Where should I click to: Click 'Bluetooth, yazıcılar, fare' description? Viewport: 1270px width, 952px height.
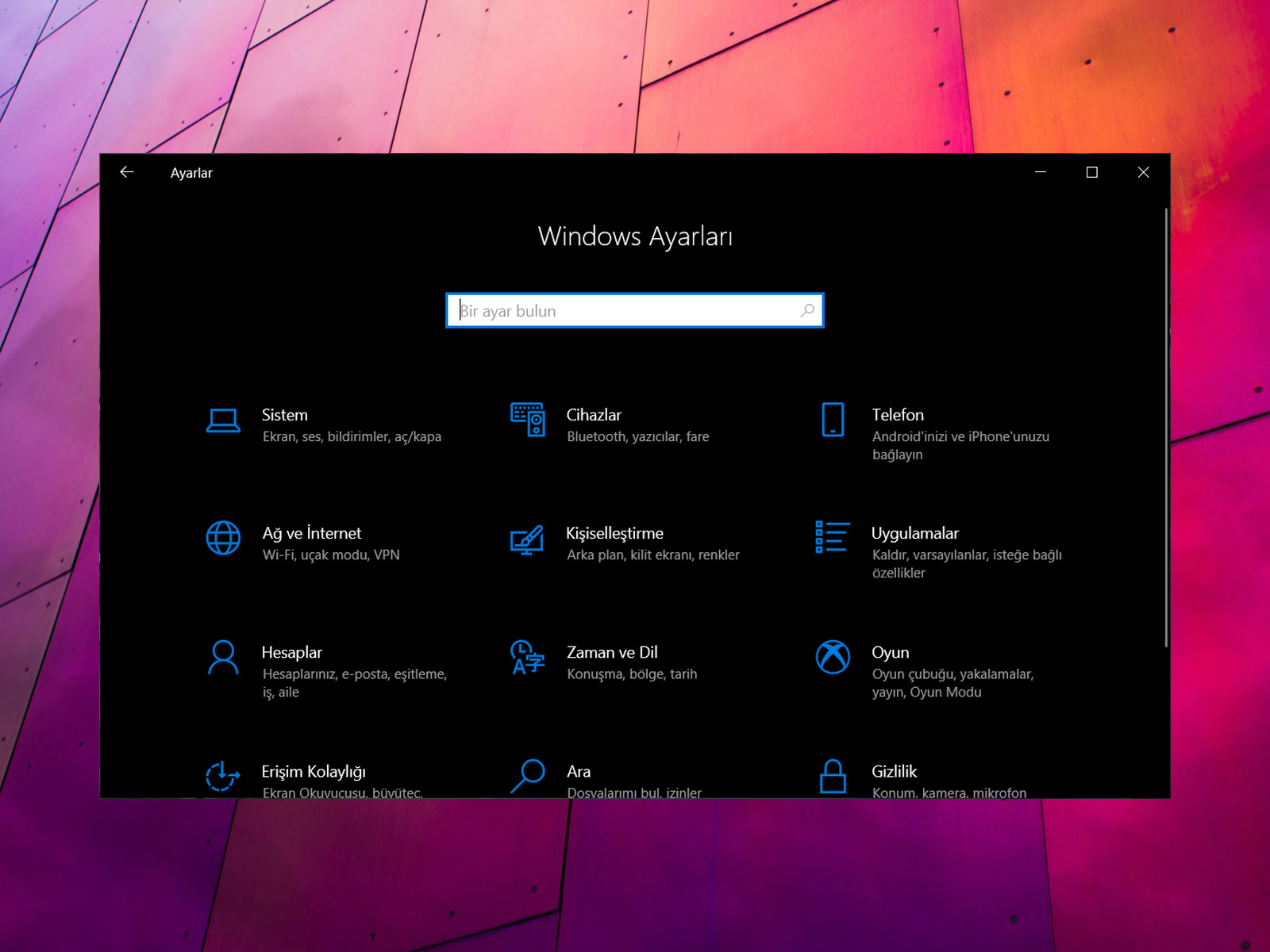click(x=638, y=436)
